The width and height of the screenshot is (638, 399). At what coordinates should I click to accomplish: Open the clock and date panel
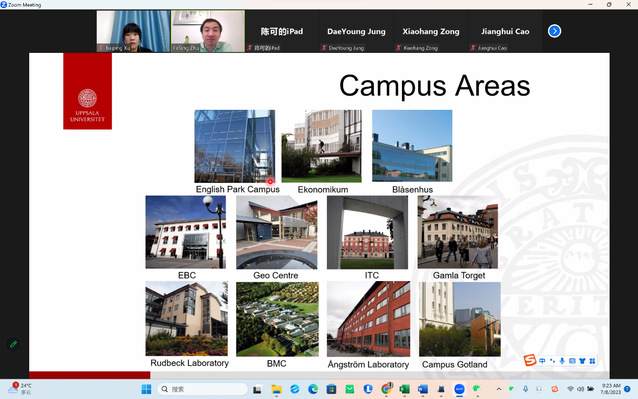(x=610, y=389)
